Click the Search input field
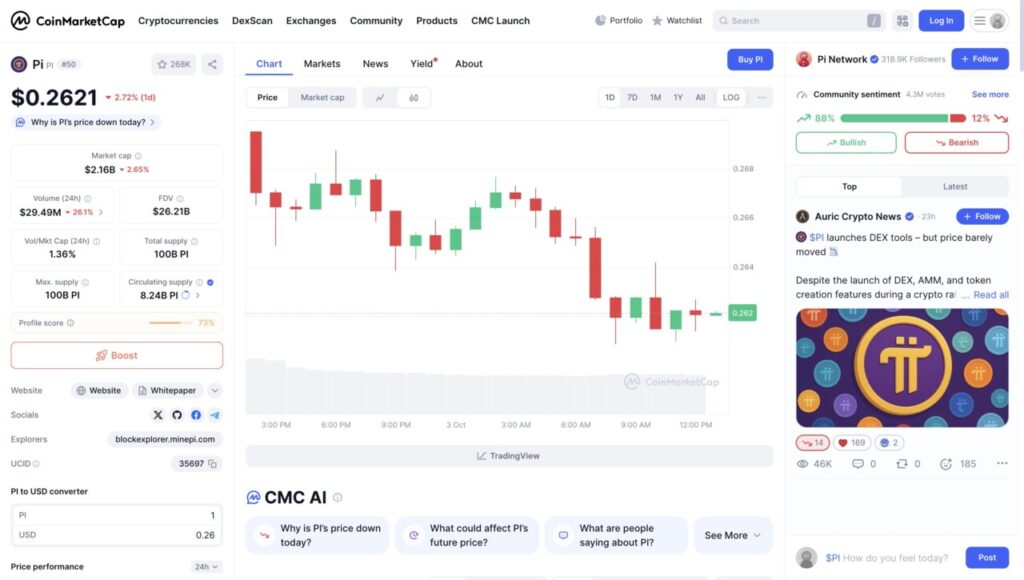1024x580 pixels. click(x=794, y=20)
